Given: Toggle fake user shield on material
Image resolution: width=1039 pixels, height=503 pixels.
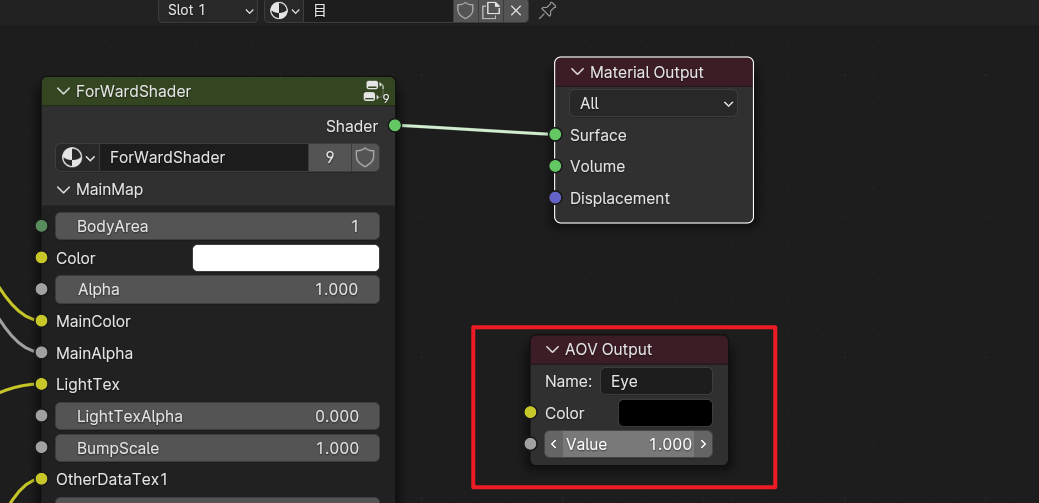Looking at the screenshot, I should point(465,11).
